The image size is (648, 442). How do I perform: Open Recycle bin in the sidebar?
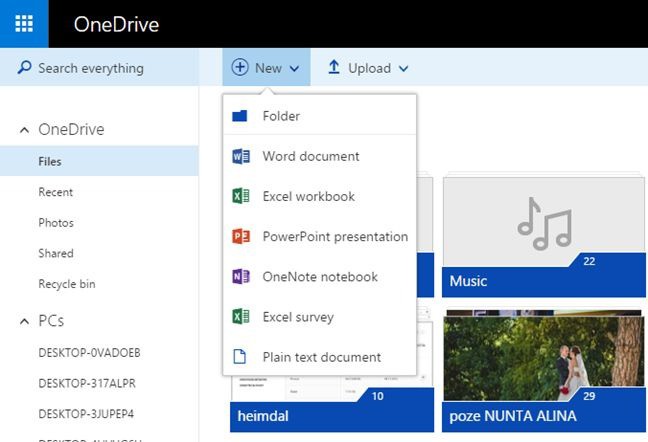coord(67,284)
